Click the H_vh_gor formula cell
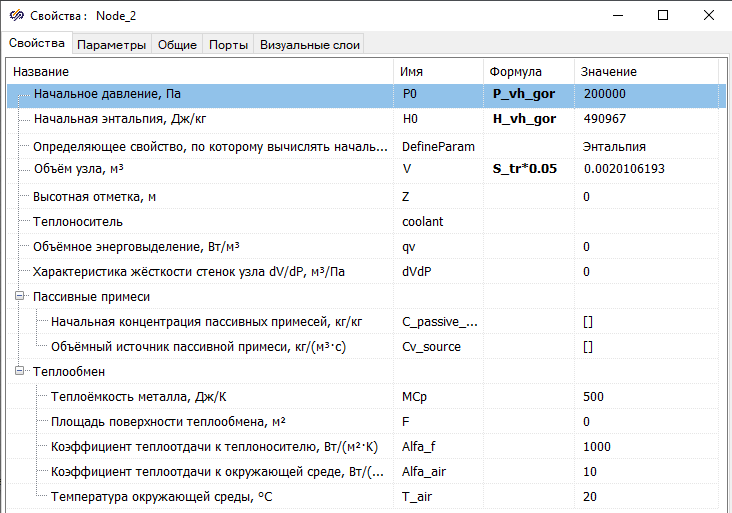The image size is (732, 513). pos(524,119)
